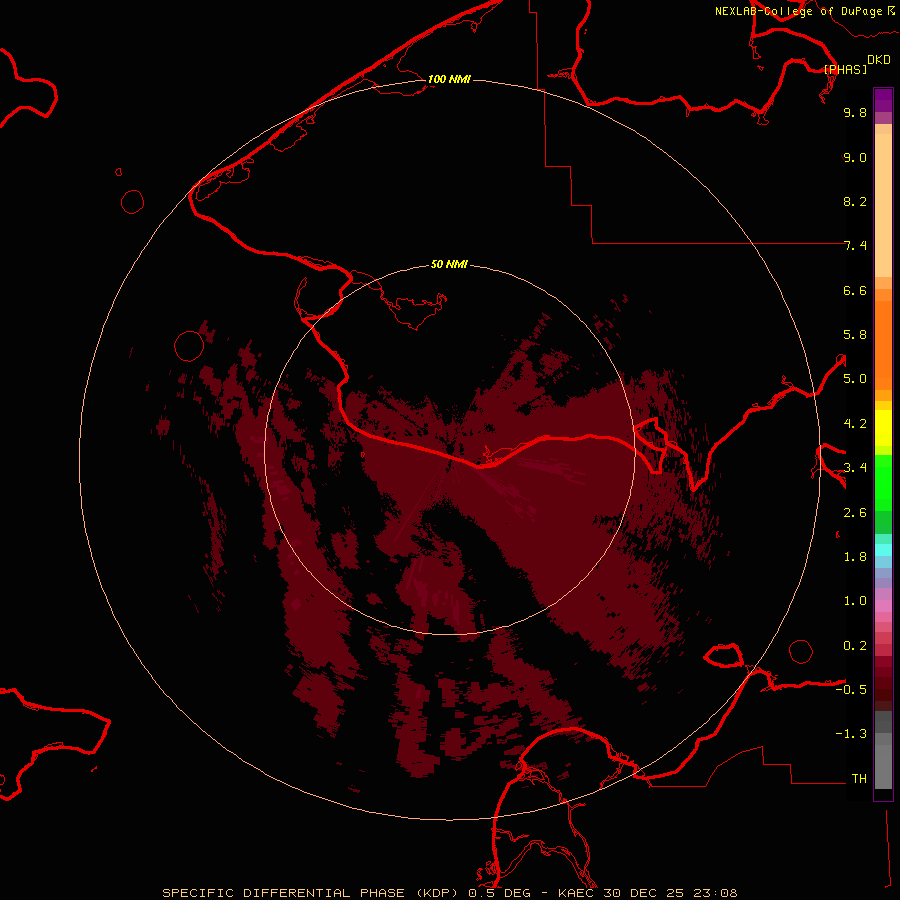Click the 100 NMI range ring label
The height and width of the screenshot is (900, 900).
click(x=449, y=79)
